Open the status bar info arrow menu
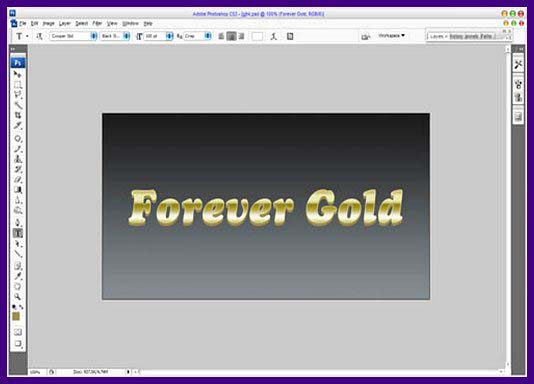Image resolution: width=534 pixels, height=384 pixels. pos(128,372)
